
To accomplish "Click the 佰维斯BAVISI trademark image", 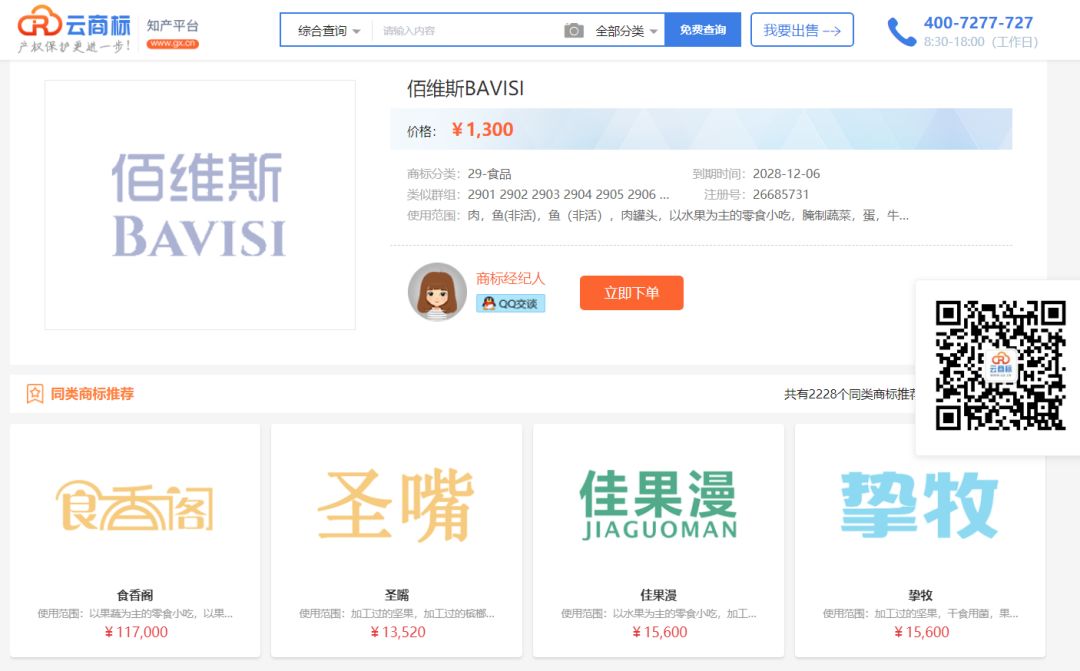I will click(x=200, y=205).
